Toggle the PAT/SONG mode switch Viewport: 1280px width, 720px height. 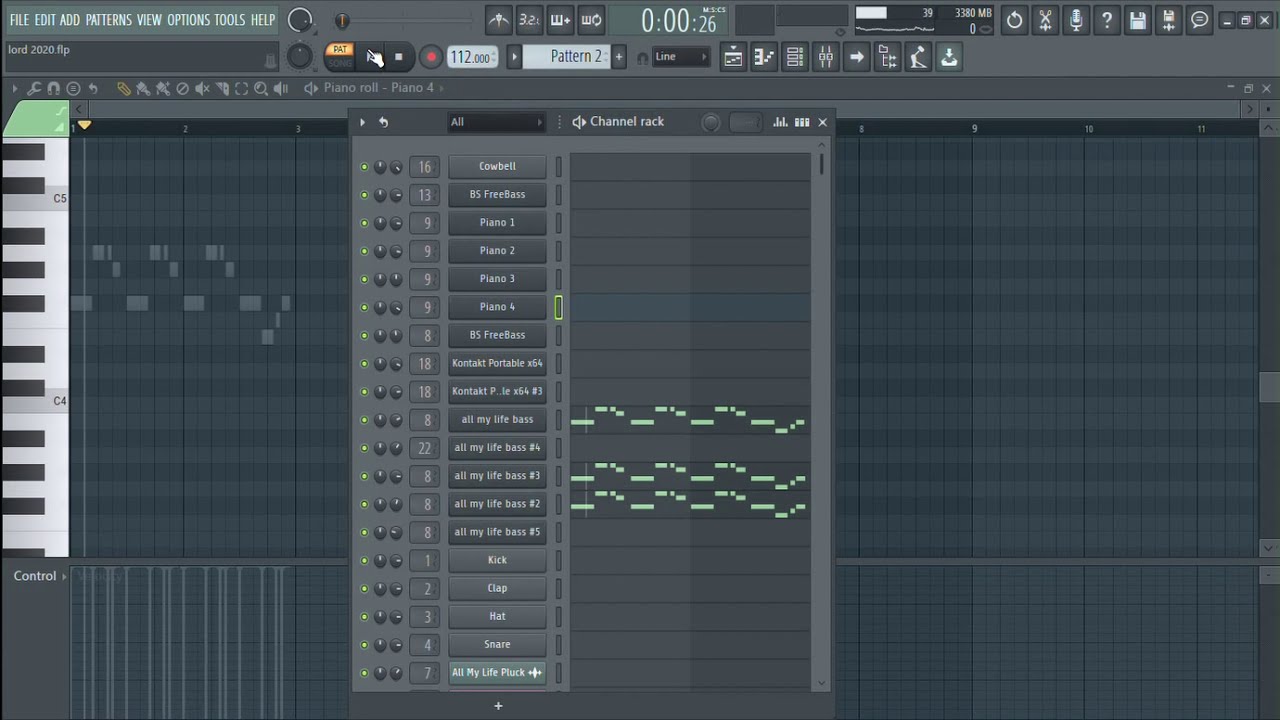coord(340,57)
